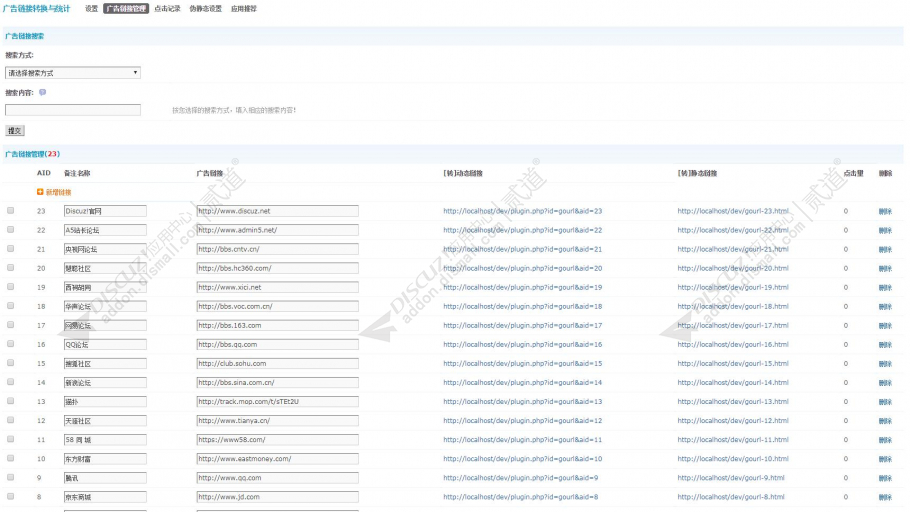Delete the row with AID 12
910x512 pixels.
885,421
